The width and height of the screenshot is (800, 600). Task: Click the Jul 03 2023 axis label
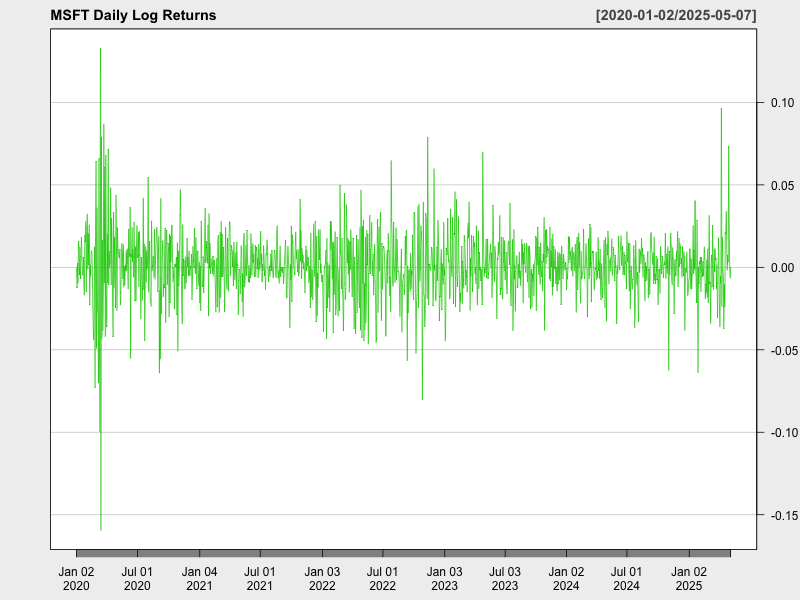pyautogui.click(x=505, y=579)
